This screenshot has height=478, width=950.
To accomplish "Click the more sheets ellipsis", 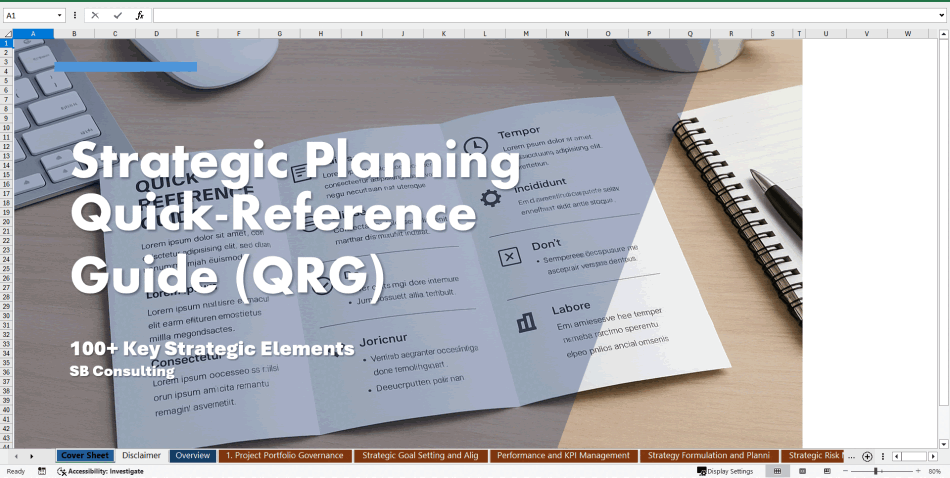I will tap(851, 456).
